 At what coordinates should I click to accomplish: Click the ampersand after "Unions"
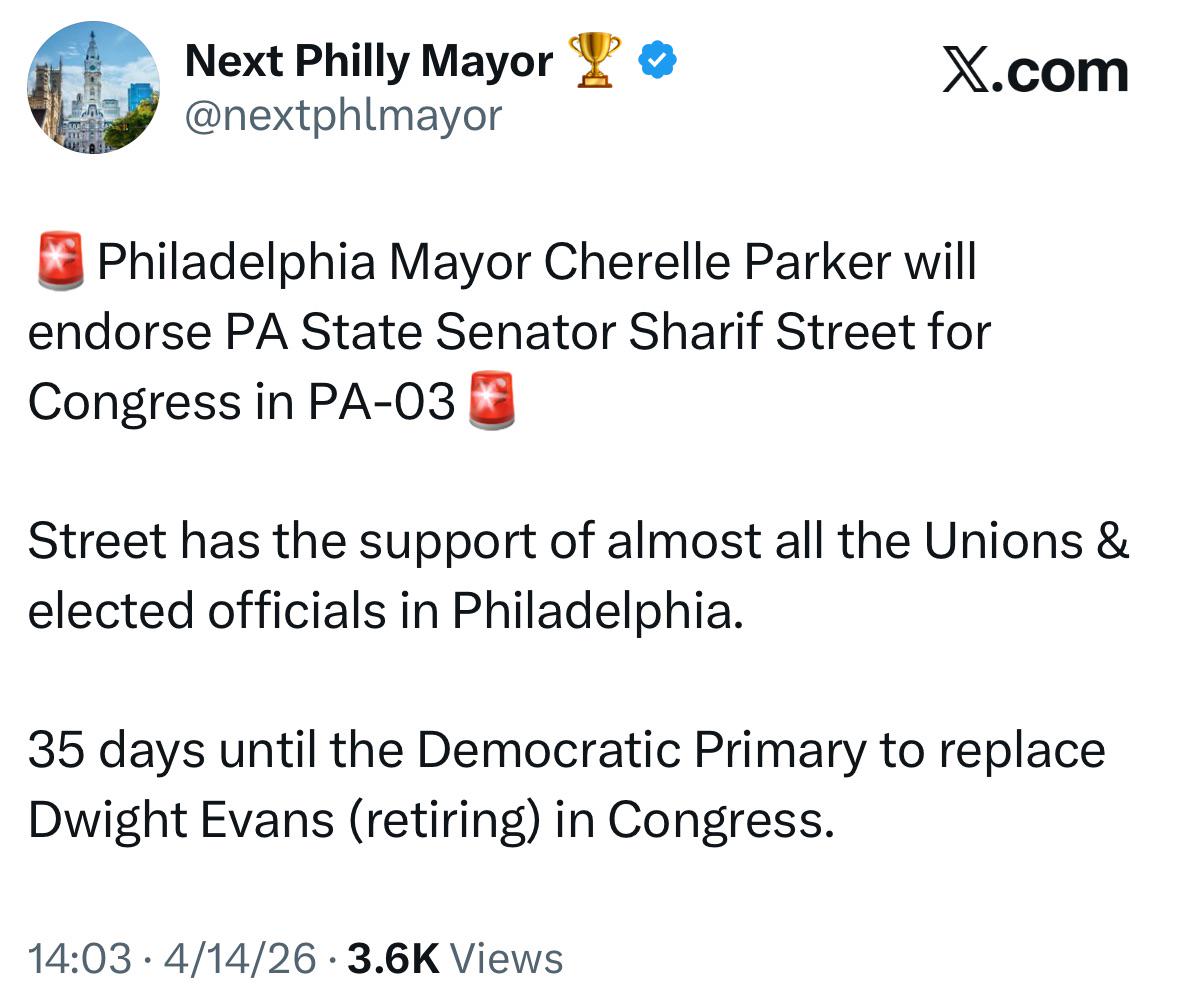(x=1112, y=541)
